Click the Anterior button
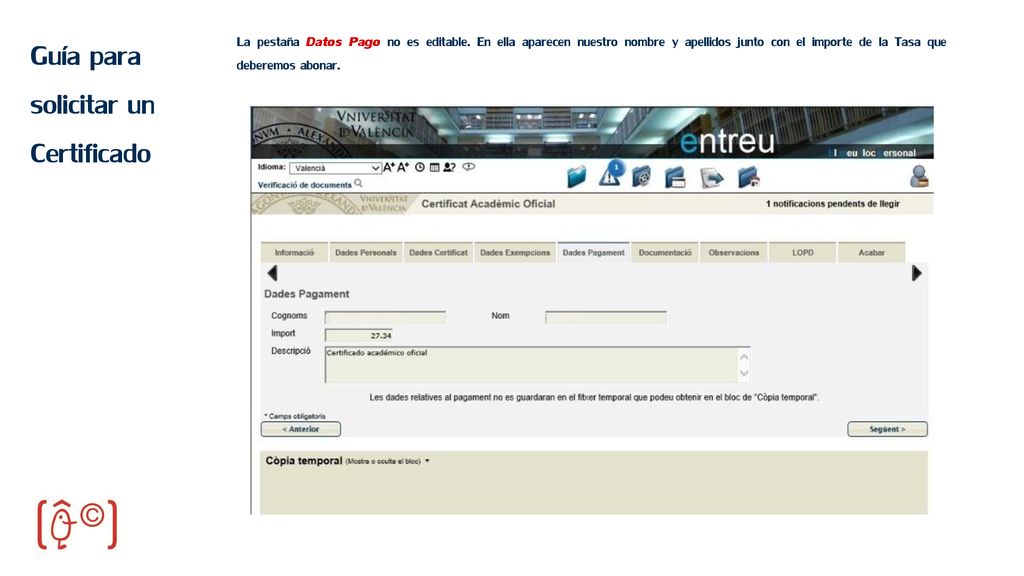This screenshot has width=1024, height=576. click(x=300, y=429)
